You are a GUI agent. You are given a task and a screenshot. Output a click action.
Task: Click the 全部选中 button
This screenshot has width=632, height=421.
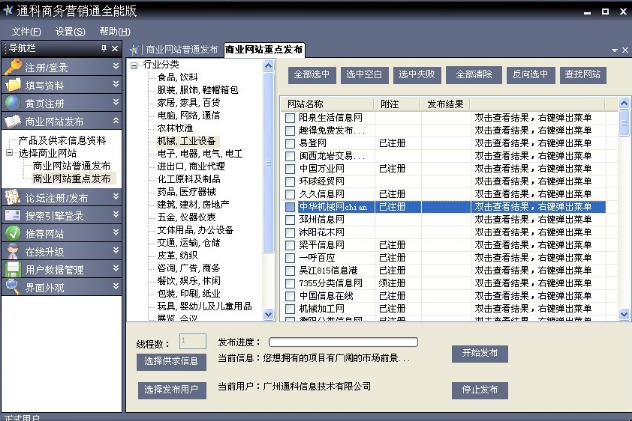point(310,74)
